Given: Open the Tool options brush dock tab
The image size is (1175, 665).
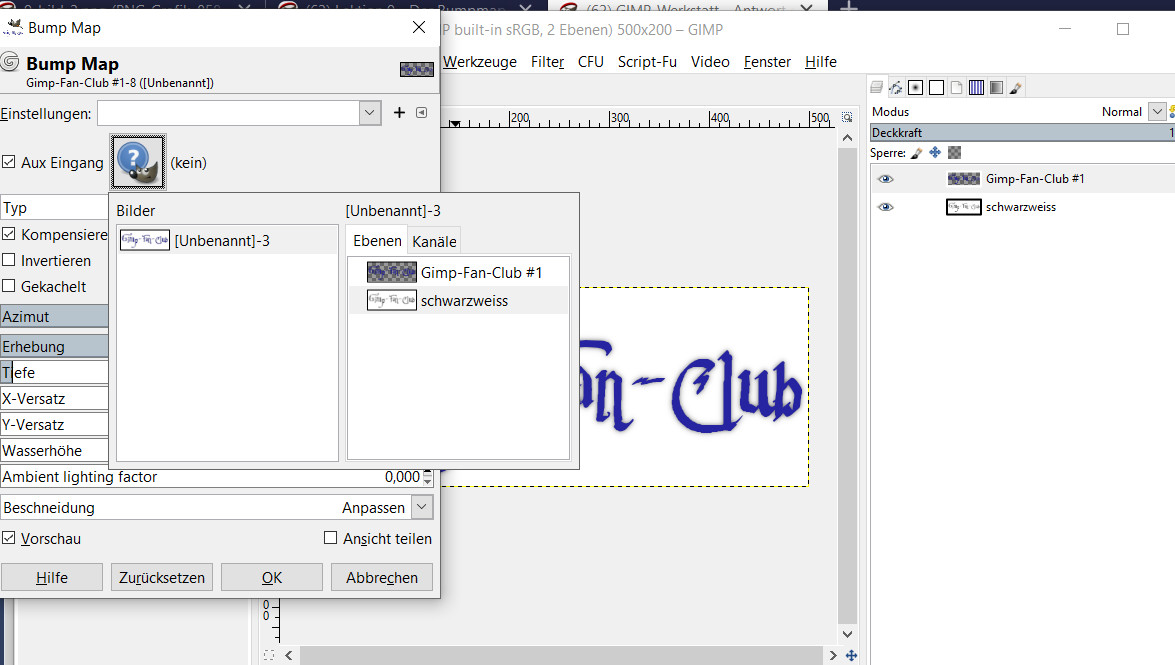Looking at the screenshot, I should tap(1015, 88).
